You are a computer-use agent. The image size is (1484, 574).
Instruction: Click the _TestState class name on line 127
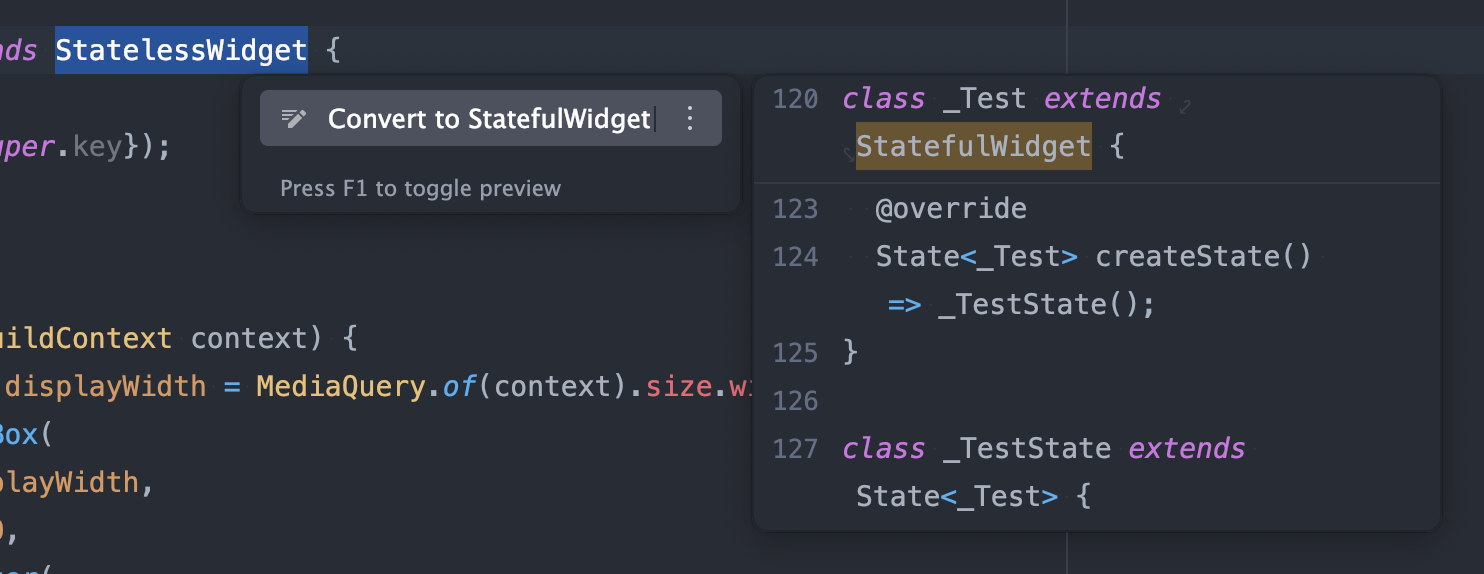pyautogui.click(x=1027, y=449)
